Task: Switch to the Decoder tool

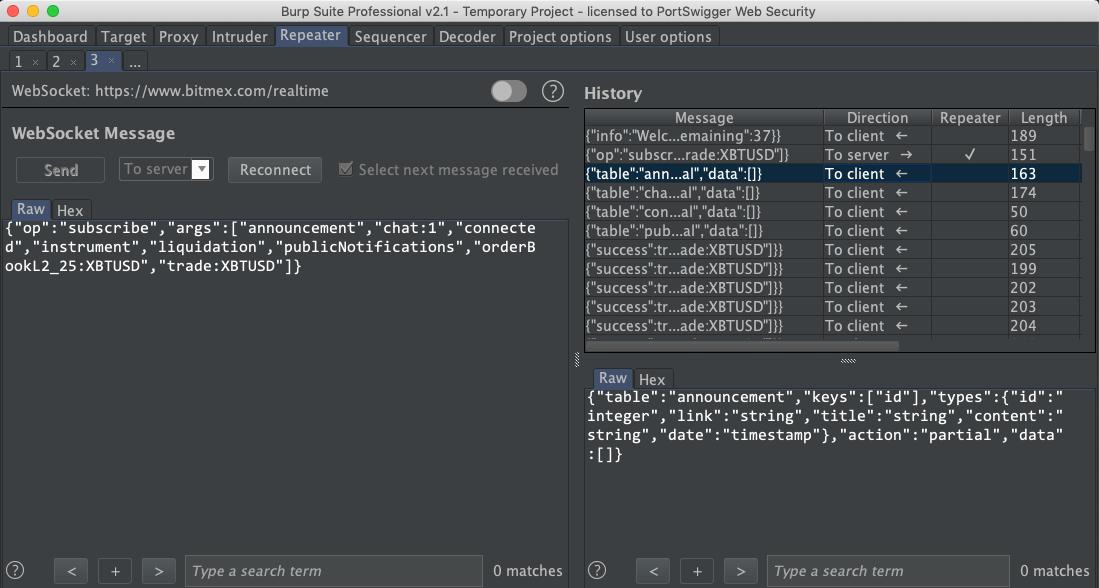Action: [x=467, y=36]
